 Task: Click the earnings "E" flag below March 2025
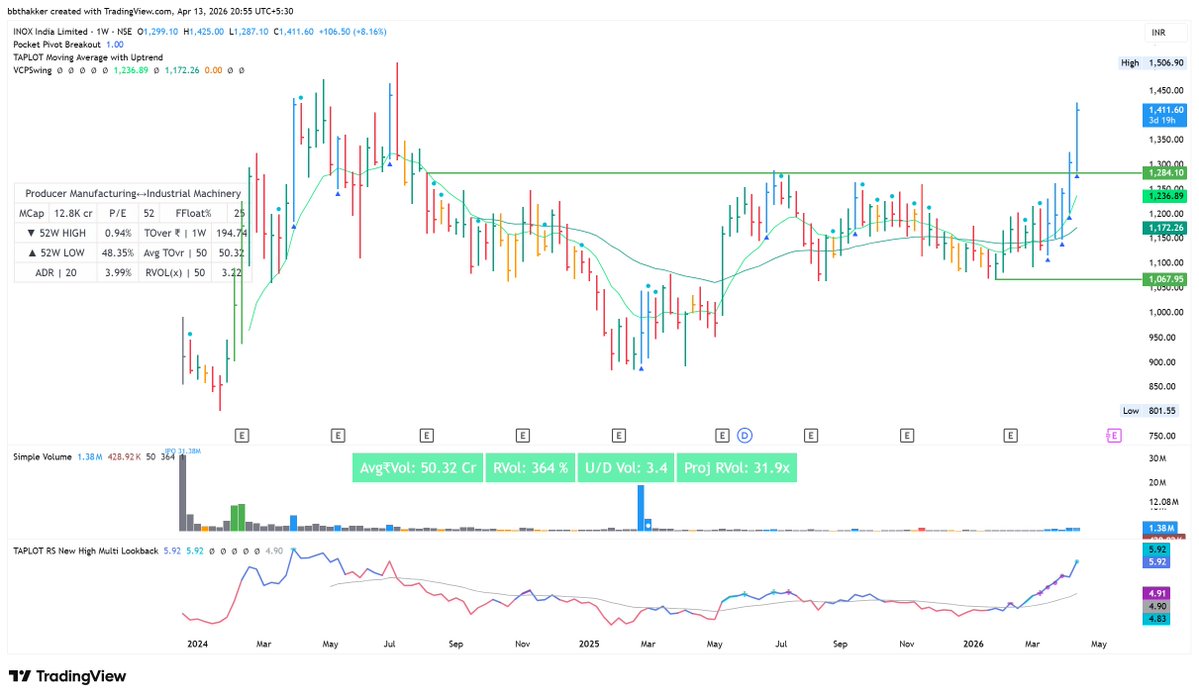coord(617,435)
